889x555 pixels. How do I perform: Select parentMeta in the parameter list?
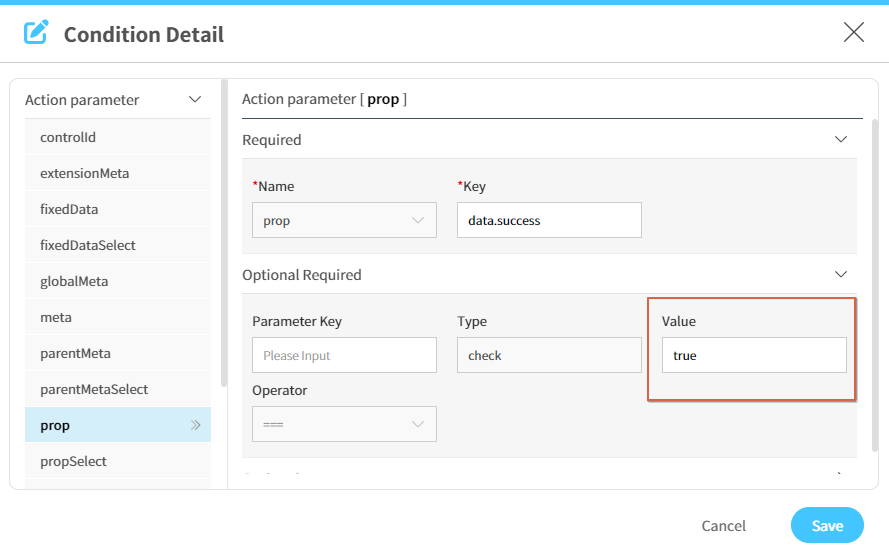click(118, 353)
